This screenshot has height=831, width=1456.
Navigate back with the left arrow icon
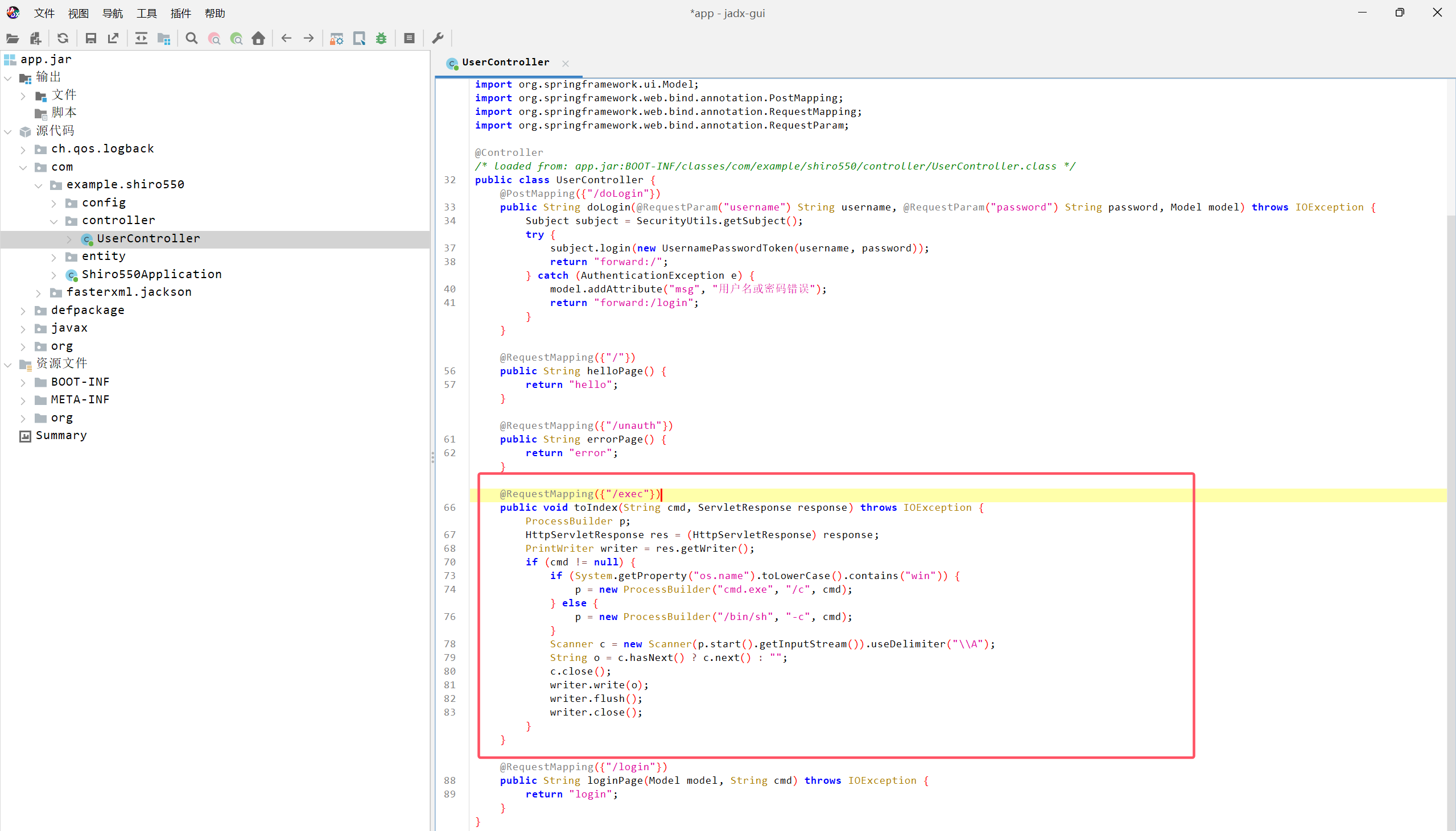pos(287,38)
